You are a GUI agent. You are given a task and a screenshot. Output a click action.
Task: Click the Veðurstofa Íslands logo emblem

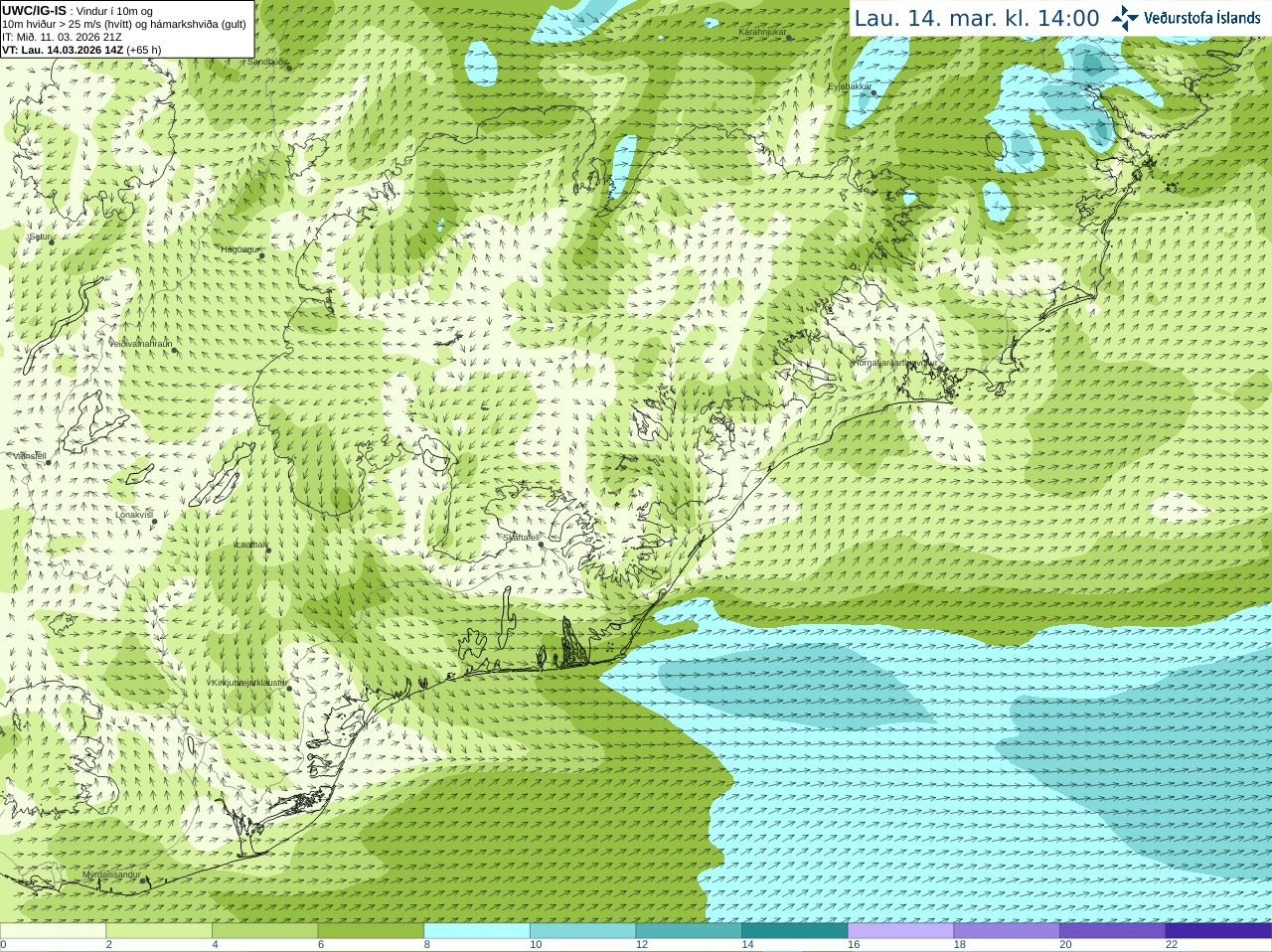click(x=1125, y=18)
